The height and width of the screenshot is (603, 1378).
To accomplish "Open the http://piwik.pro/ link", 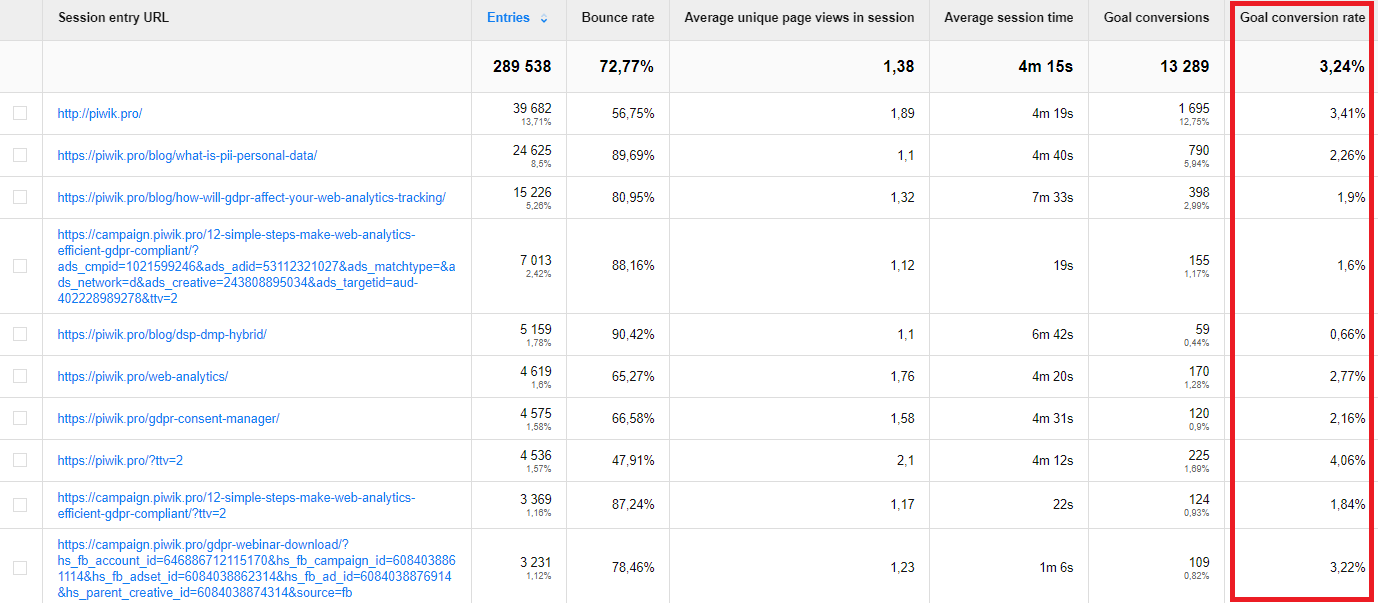I will pos(100,114).
